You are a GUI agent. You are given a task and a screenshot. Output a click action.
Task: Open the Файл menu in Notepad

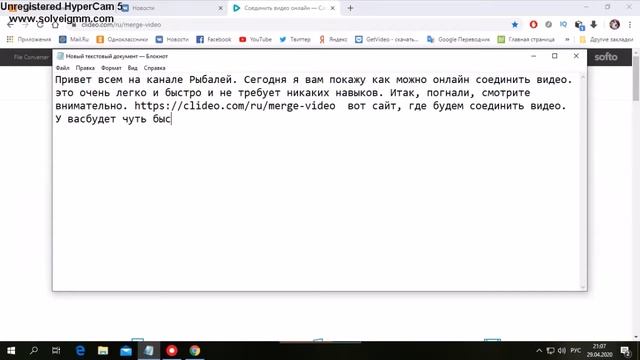point(62,68)
